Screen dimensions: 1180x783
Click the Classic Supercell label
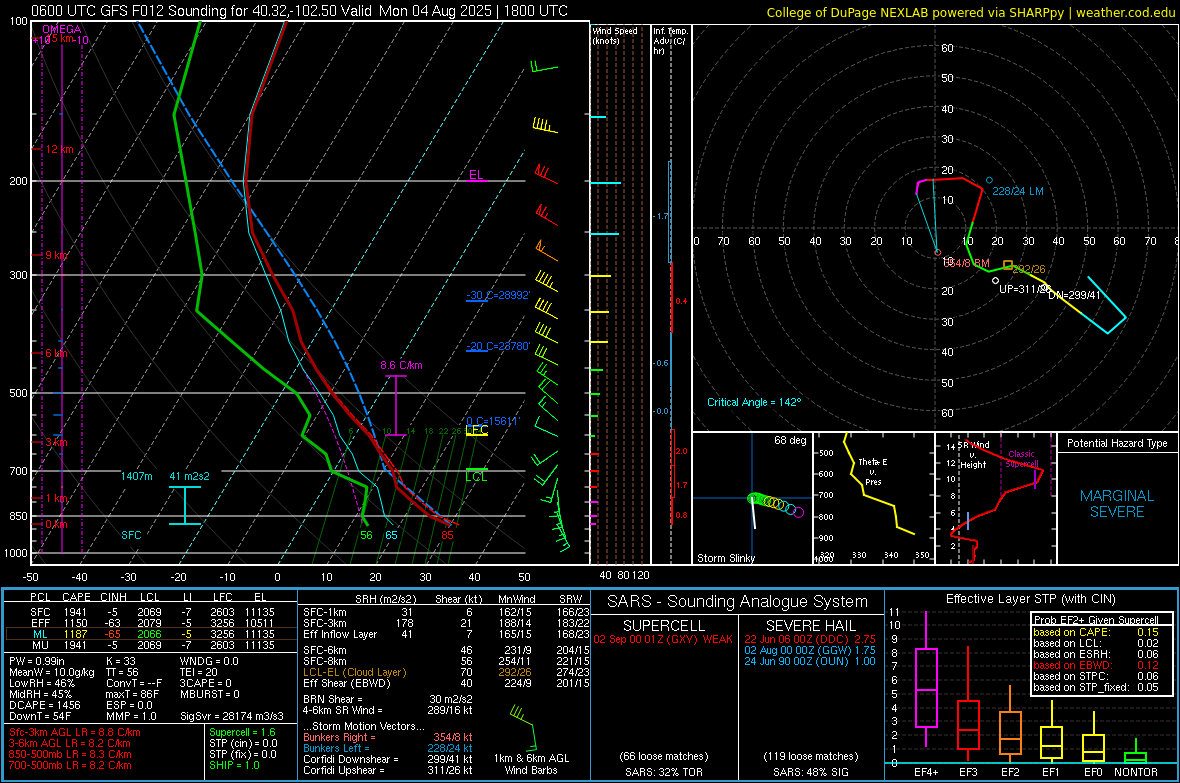click(x=1021, y=459)
